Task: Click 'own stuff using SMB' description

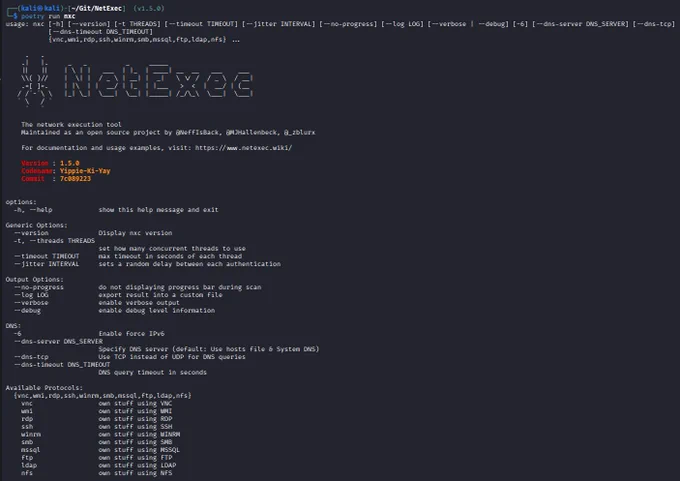Action: 135,442
